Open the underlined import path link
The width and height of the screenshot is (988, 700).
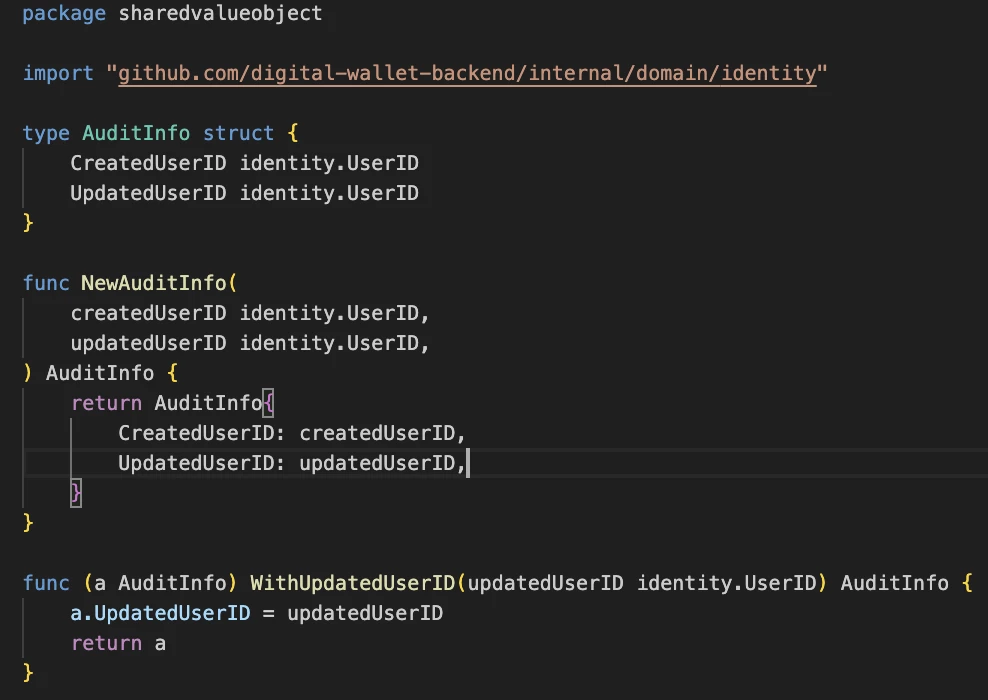pos(465,72)
